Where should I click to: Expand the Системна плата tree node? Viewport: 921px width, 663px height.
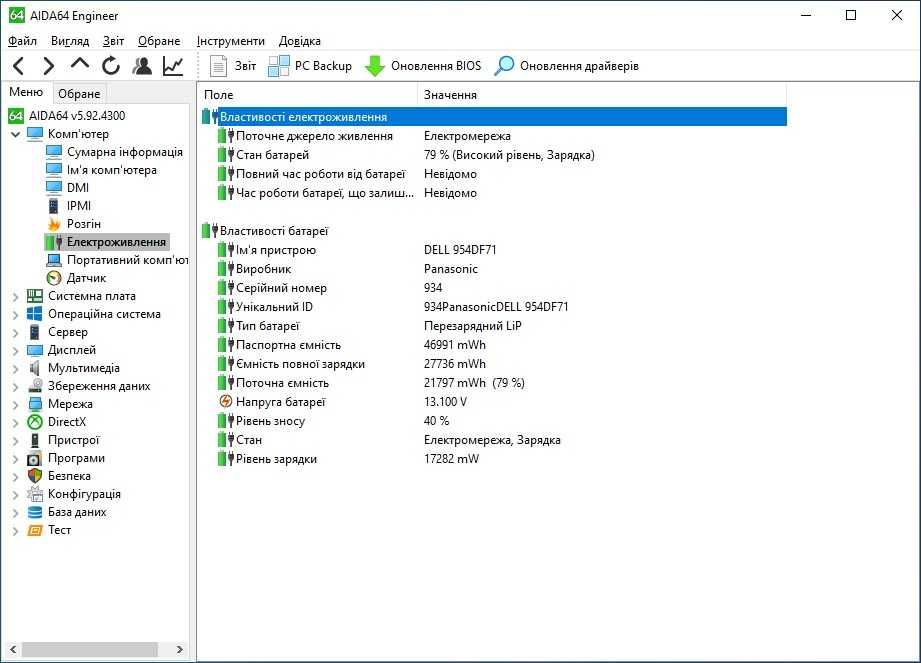(16, 297)
